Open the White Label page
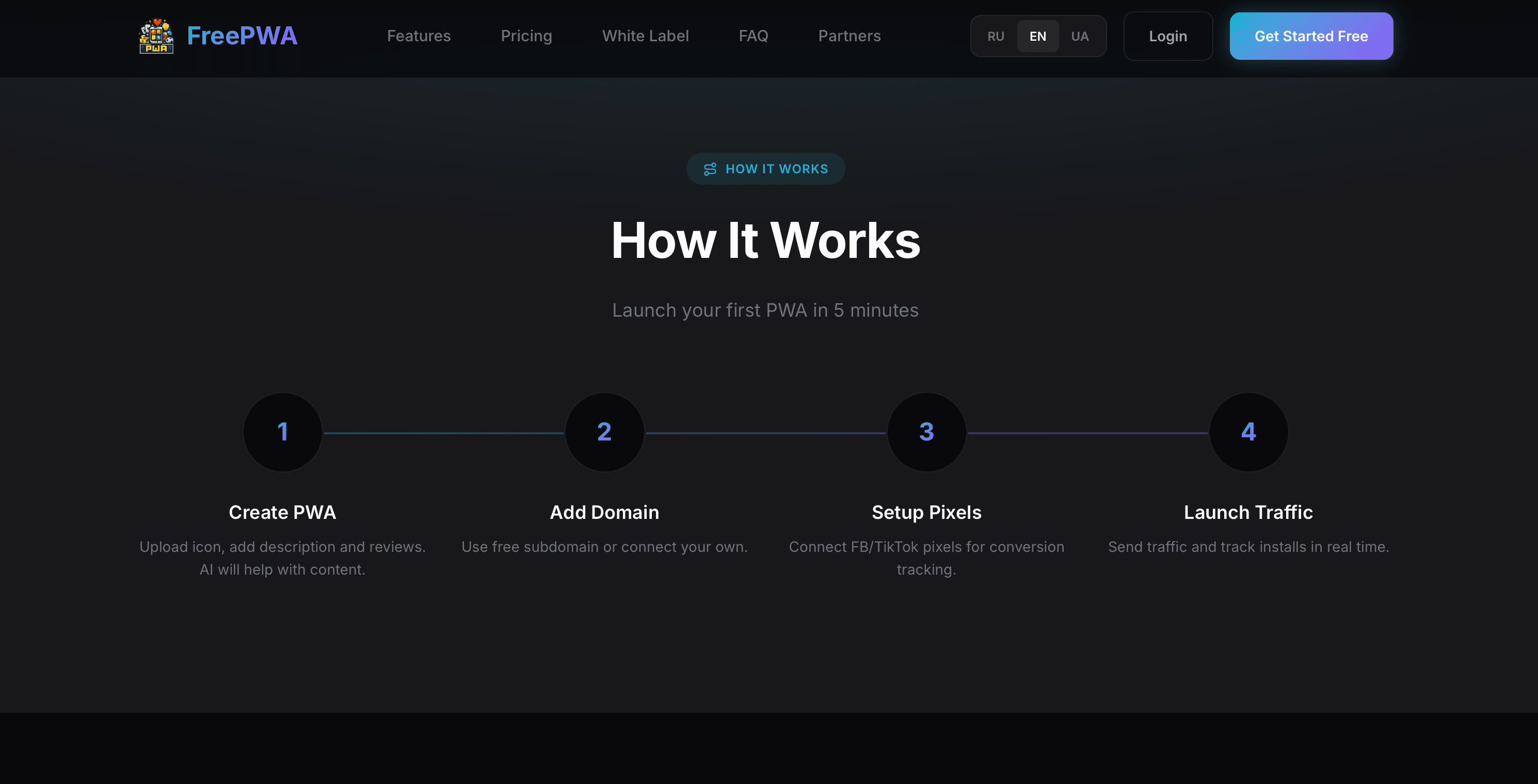Image resolution: width=1538 pixels, height=784 pixels. (x=646, y=36)
